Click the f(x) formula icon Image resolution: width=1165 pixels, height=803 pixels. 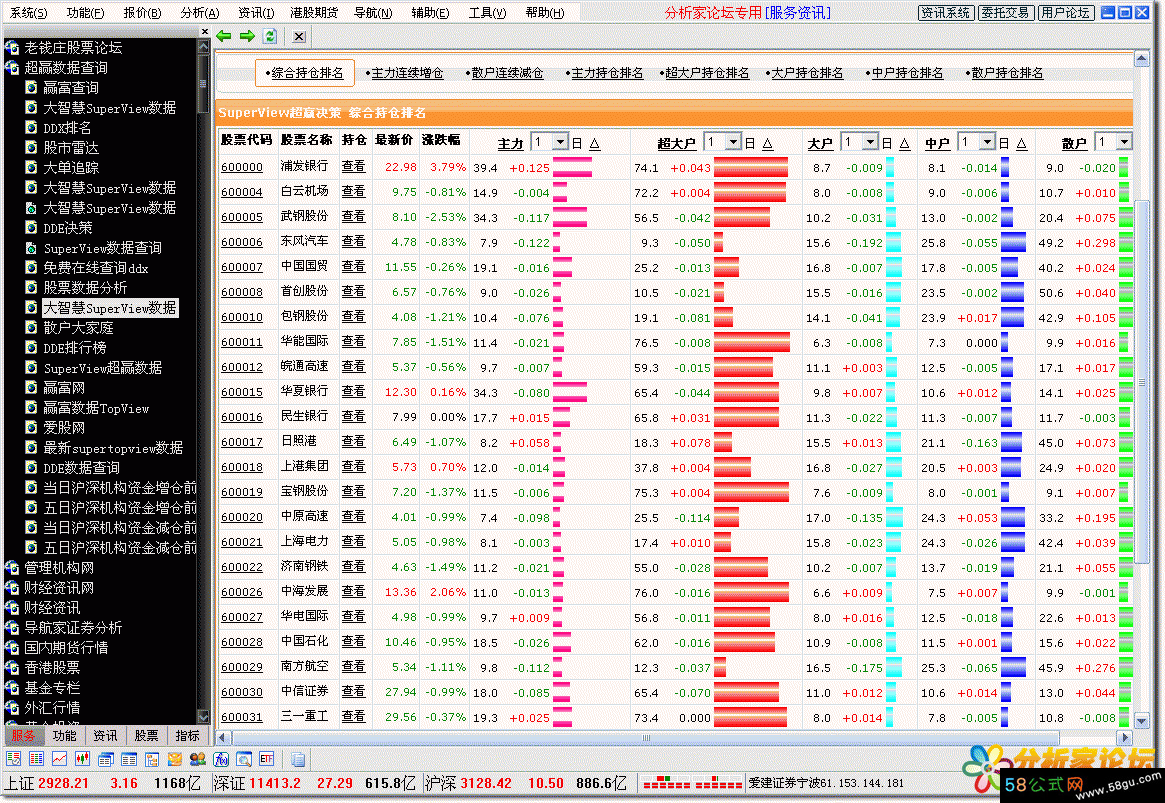click(x=221, y=758)
